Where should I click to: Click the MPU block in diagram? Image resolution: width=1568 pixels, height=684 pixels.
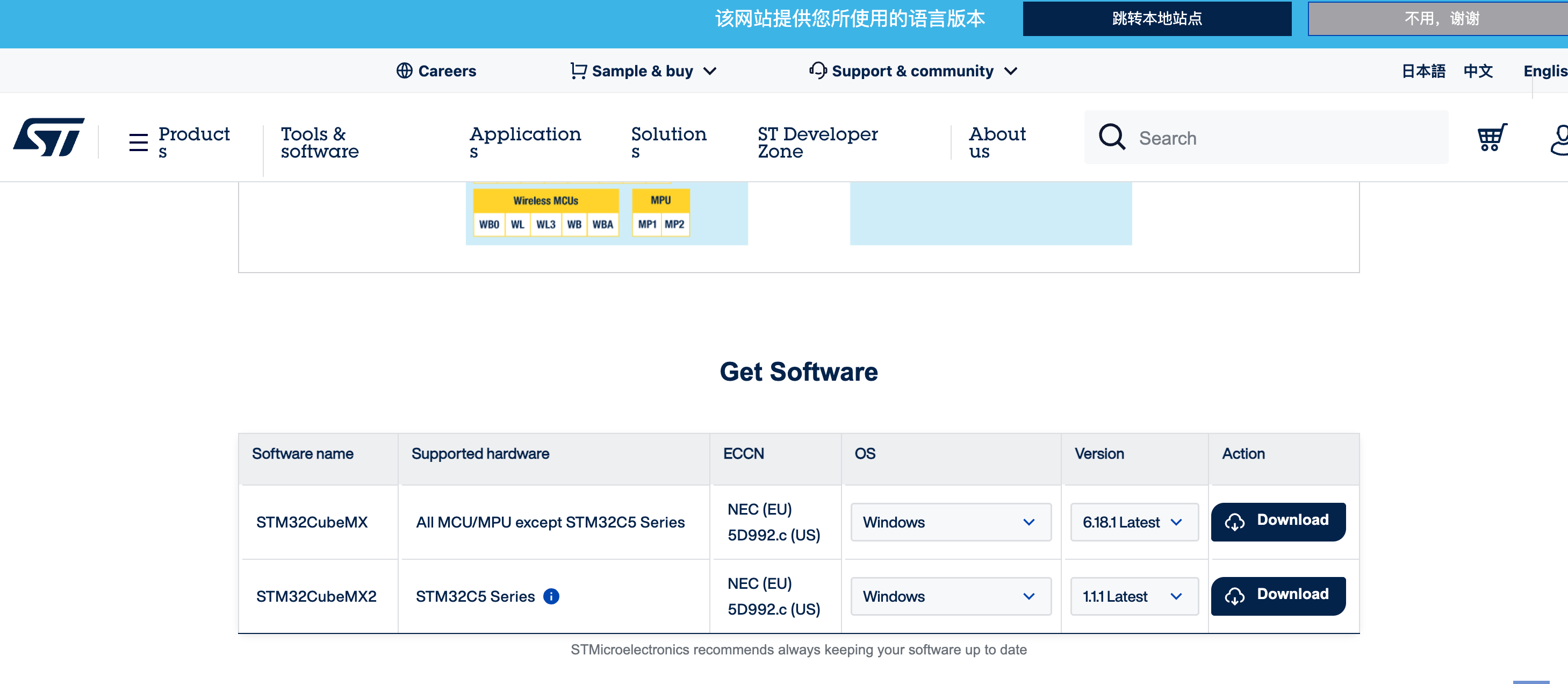pos(660,200)
